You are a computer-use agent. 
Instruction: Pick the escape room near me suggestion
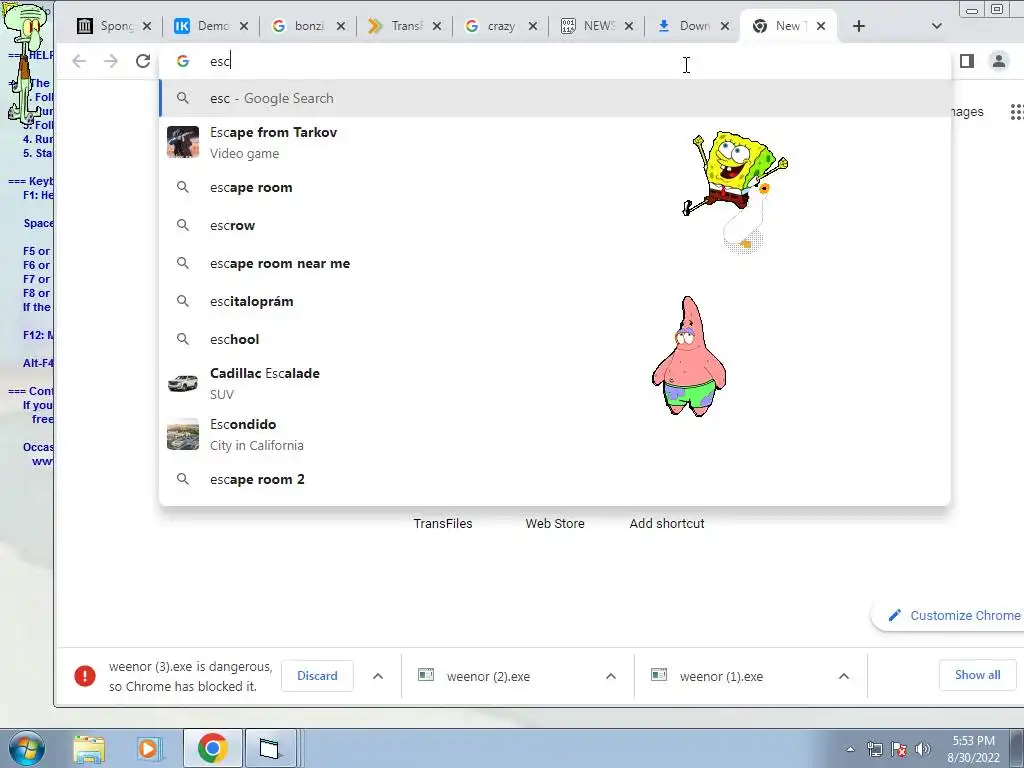(555, 263)
